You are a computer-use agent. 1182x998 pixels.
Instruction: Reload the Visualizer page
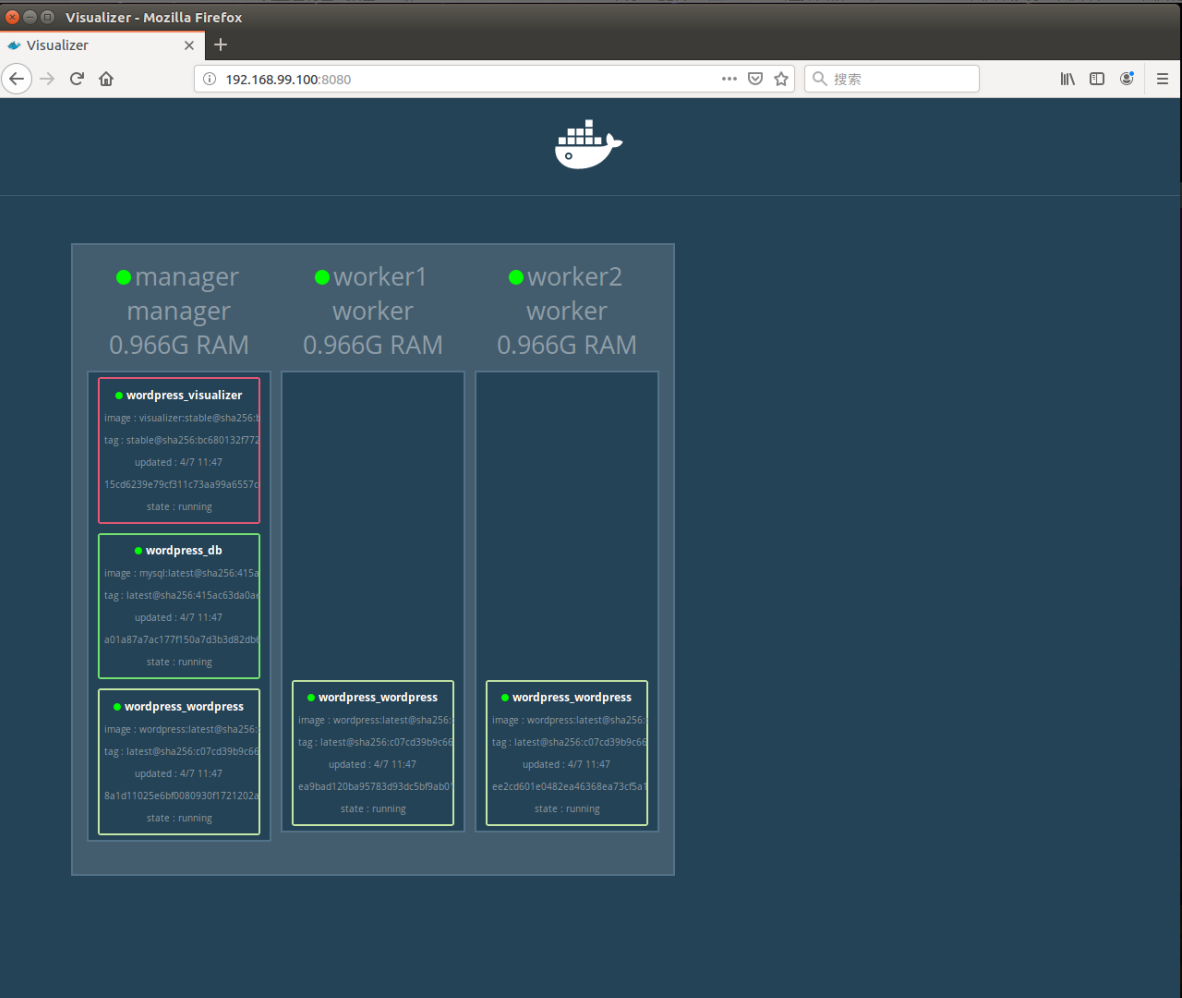(76, 78)
